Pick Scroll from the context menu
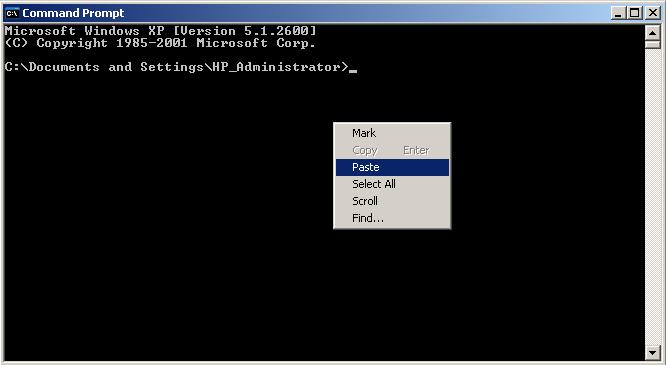Image resolution: width=666 pixels, height=365 pixels. (392, 201)
